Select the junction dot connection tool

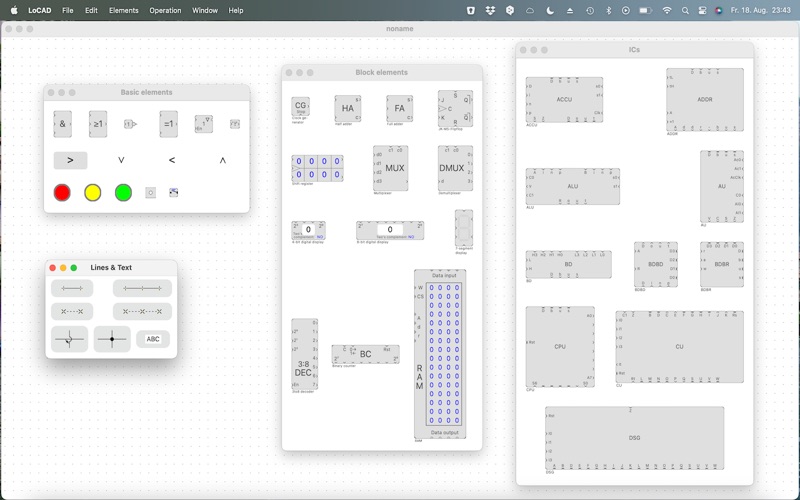112,339
